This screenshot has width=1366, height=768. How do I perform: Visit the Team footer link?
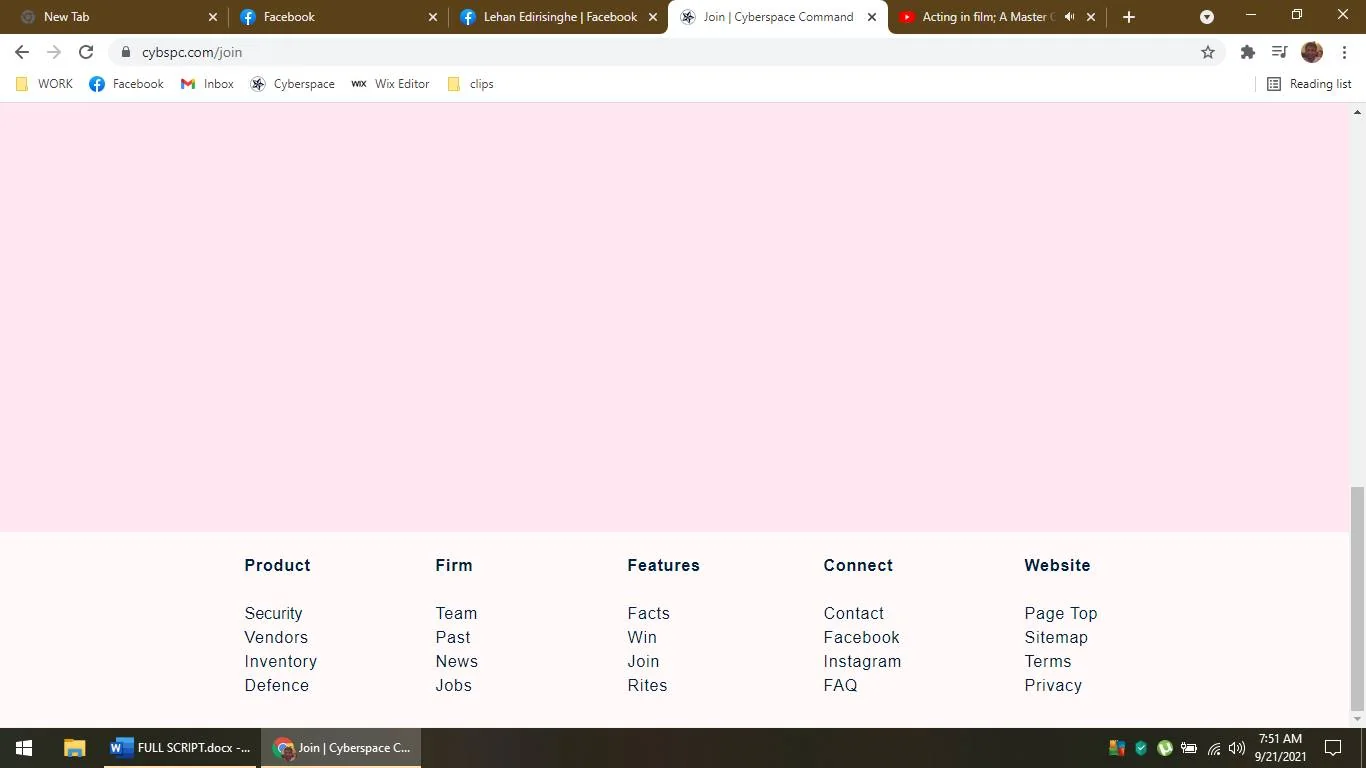click(x=456, y=613)
